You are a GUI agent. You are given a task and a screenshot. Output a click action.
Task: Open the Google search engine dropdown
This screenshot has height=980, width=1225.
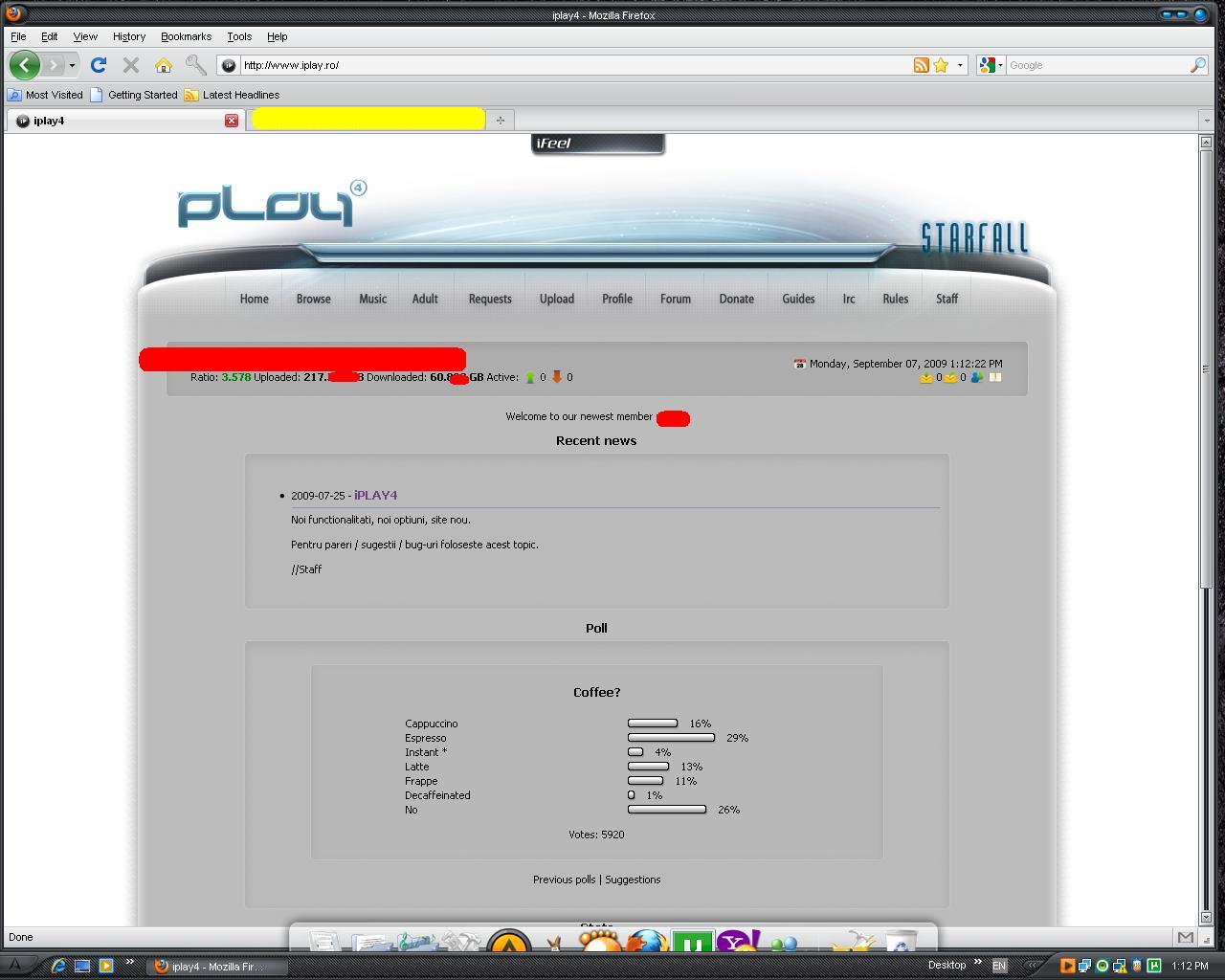(x=992, y=65)
